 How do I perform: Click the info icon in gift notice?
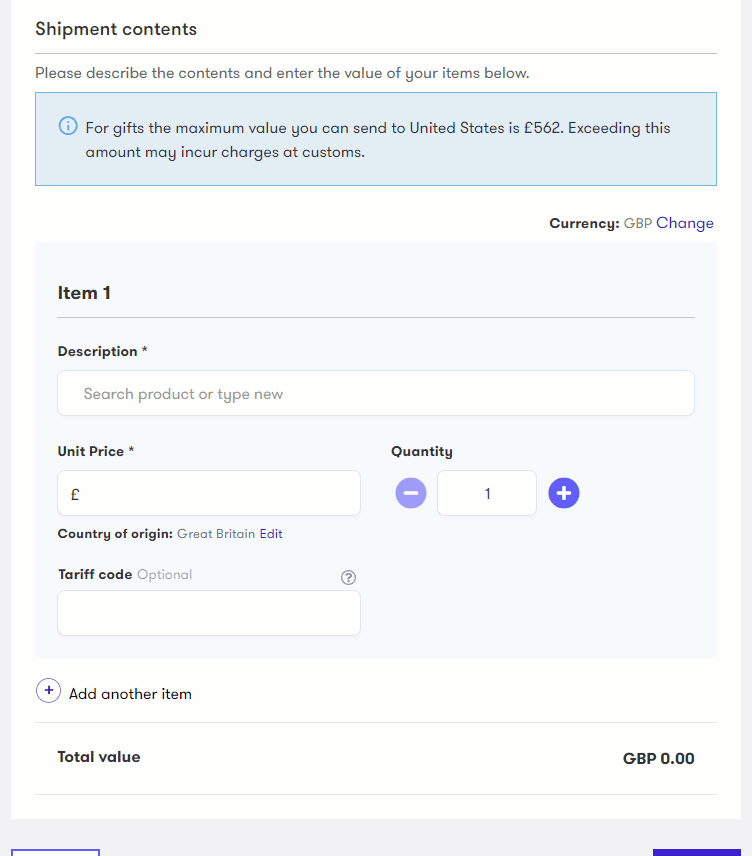(x=68, y=127)
